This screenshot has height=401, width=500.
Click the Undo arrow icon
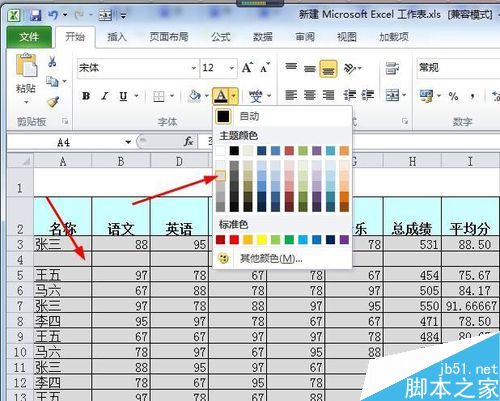[x=53, y=15]
